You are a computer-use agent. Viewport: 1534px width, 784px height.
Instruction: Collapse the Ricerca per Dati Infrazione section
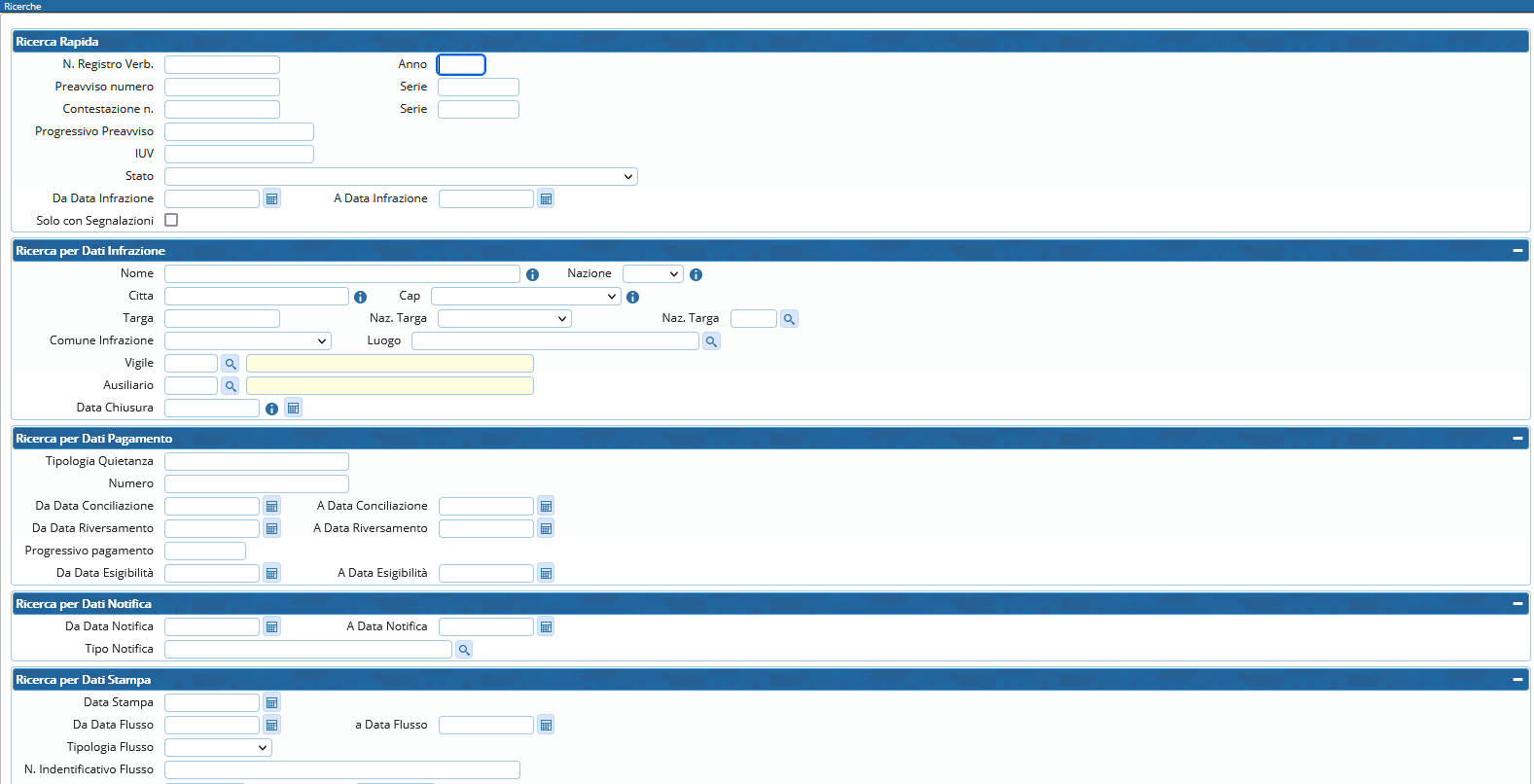tap(1516, 251)
